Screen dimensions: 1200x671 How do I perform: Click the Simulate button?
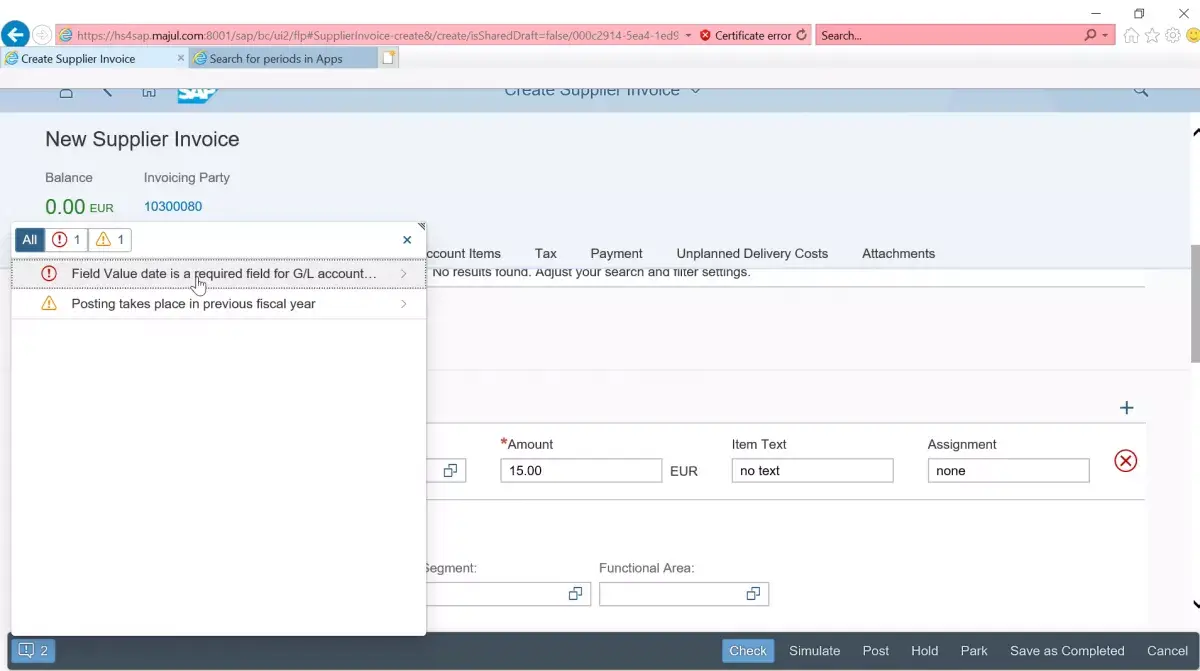[x=814, y=651]
